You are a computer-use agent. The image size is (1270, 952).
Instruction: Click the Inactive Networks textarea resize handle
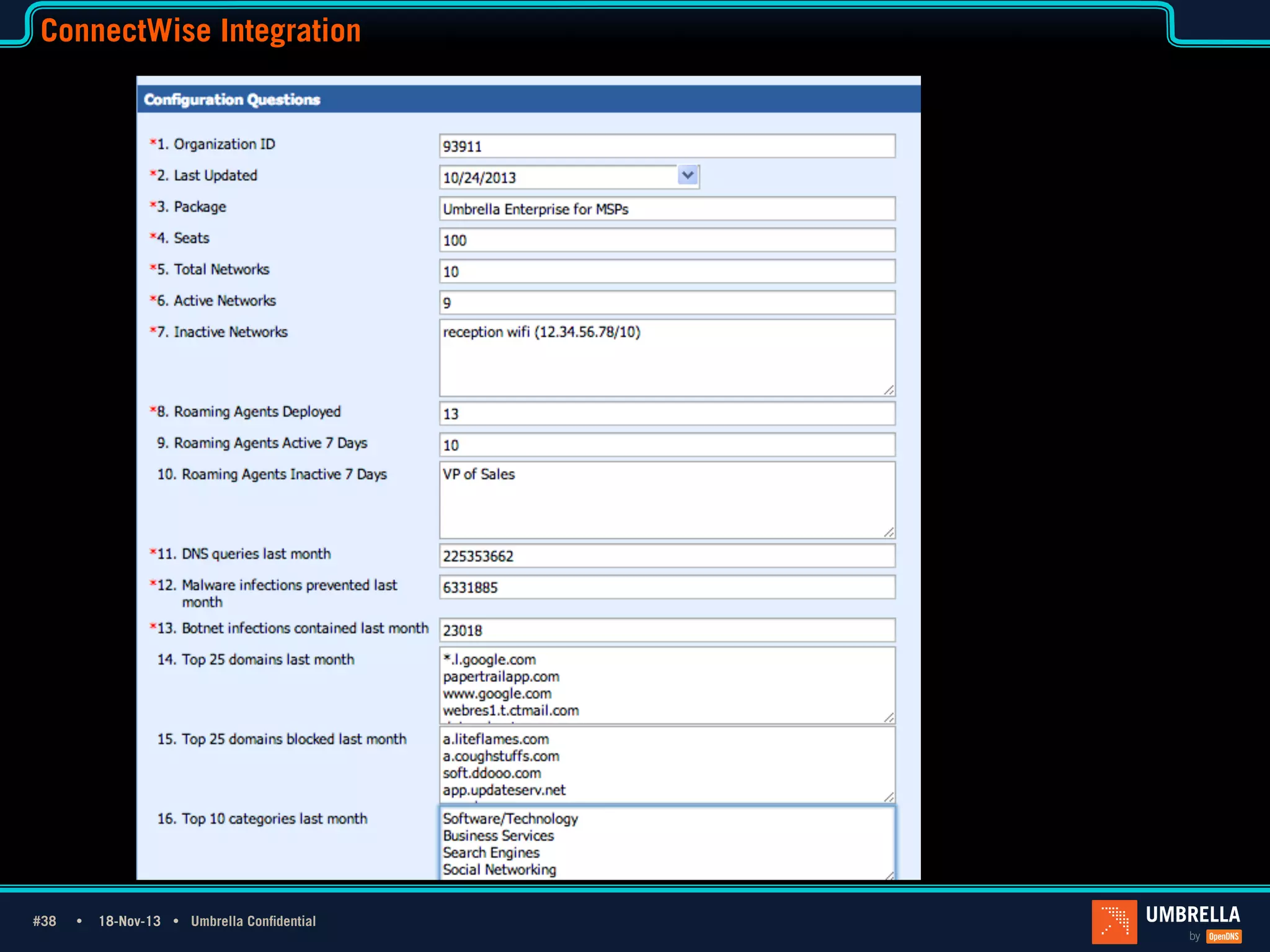coord(889,390)
